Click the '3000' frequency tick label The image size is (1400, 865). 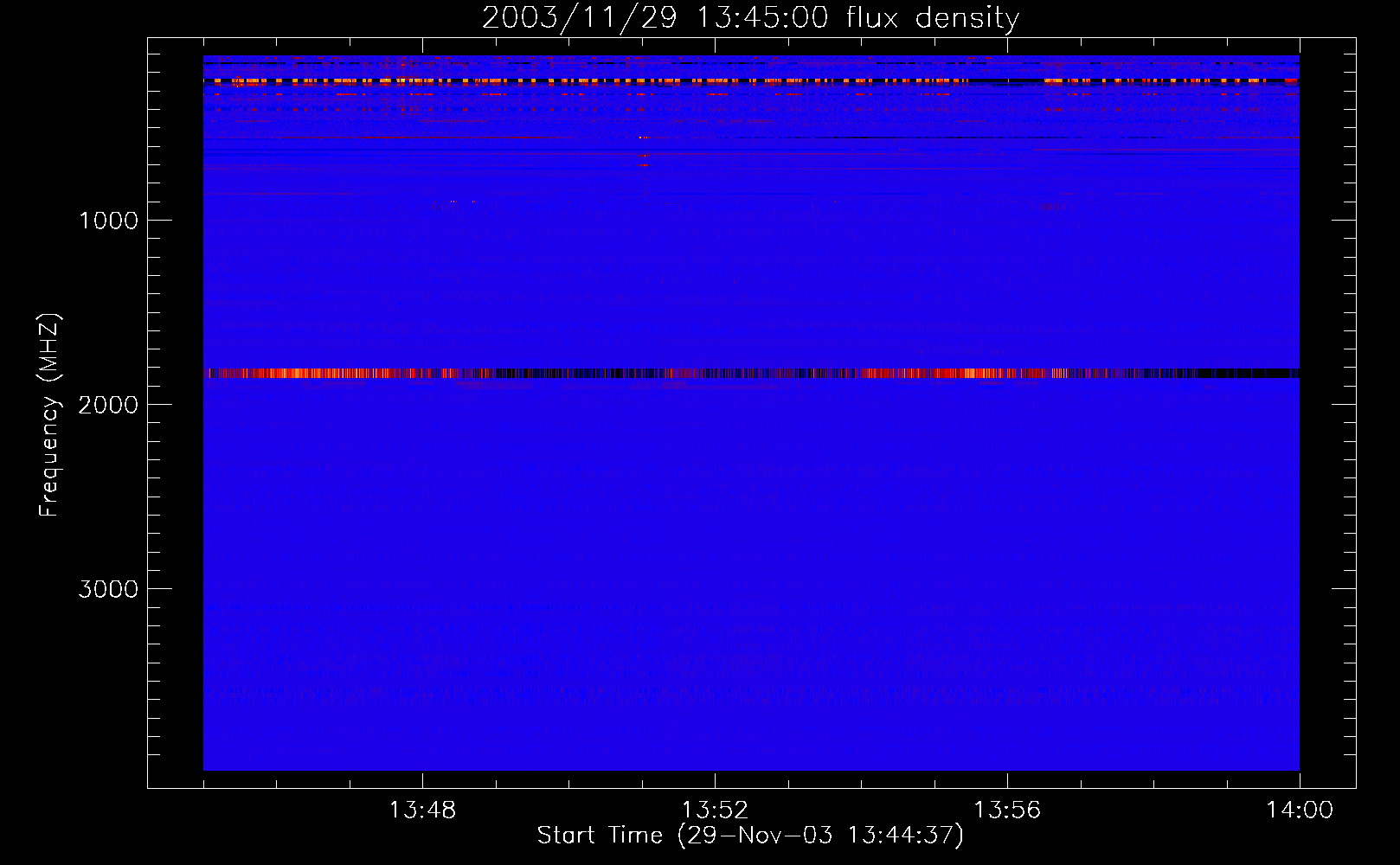coord(108,589)
